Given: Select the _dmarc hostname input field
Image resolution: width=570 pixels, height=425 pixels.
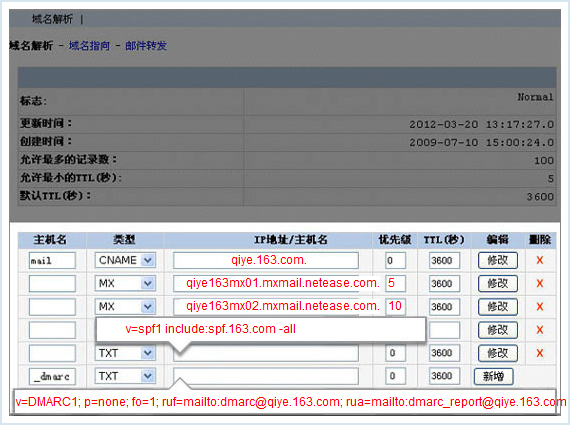Looking at the screenshot, I should [52, 376].
